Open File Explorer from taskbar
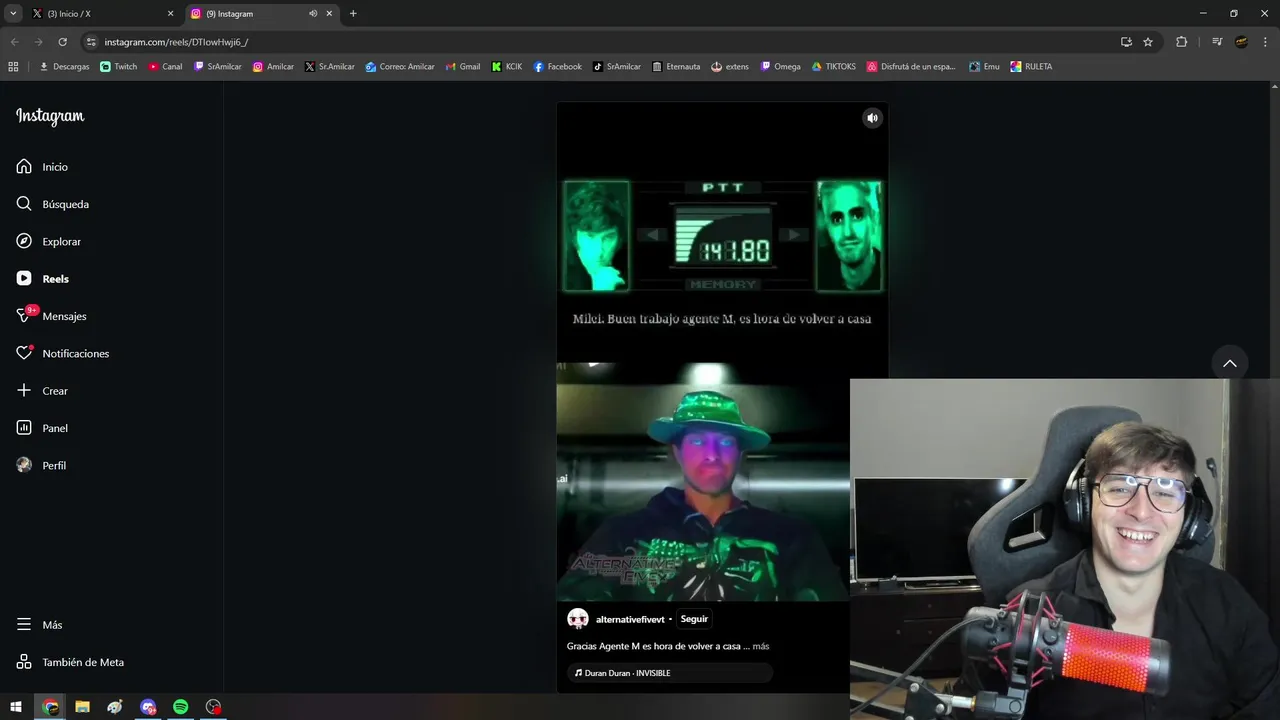This screenshot has height=720, width=1280. click(82, 707)
